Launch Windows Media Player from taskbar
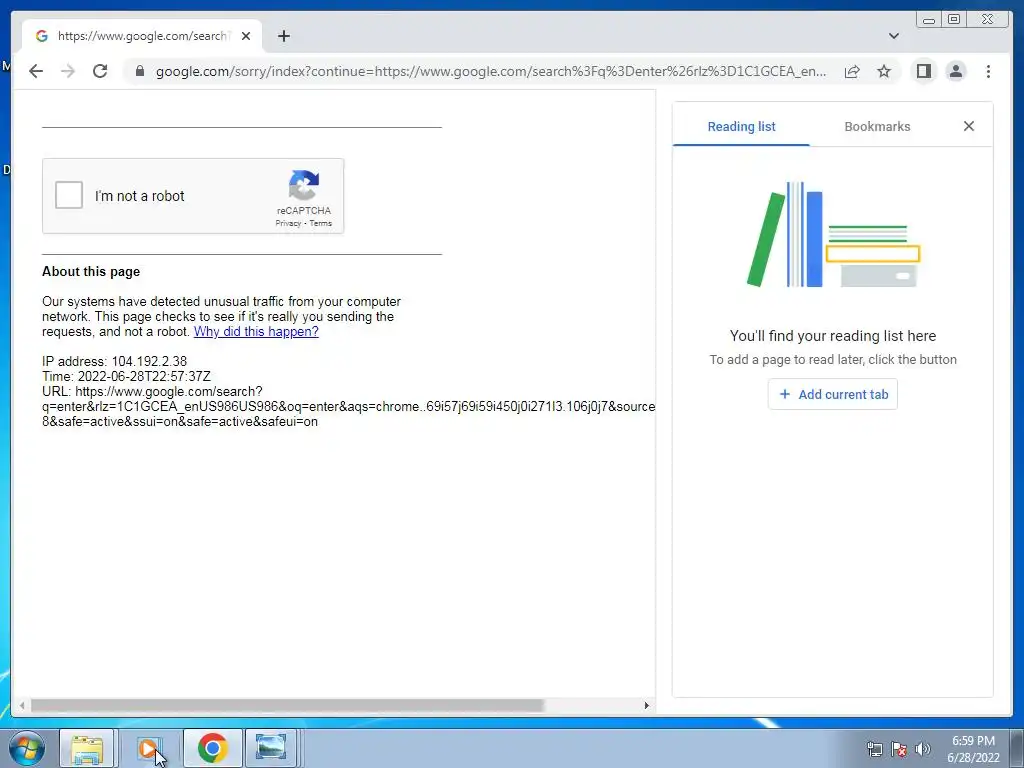The width and height of the screenshot is (1024, 768). 148,748
